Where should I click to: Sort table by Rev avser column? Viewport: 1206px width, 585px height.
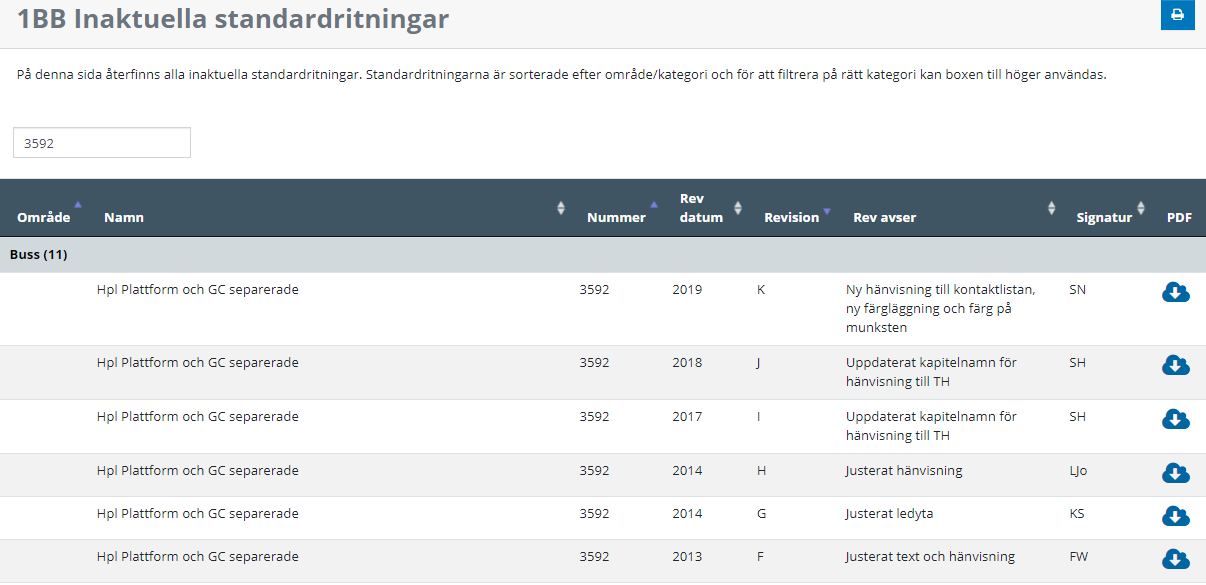coord(884,217)
